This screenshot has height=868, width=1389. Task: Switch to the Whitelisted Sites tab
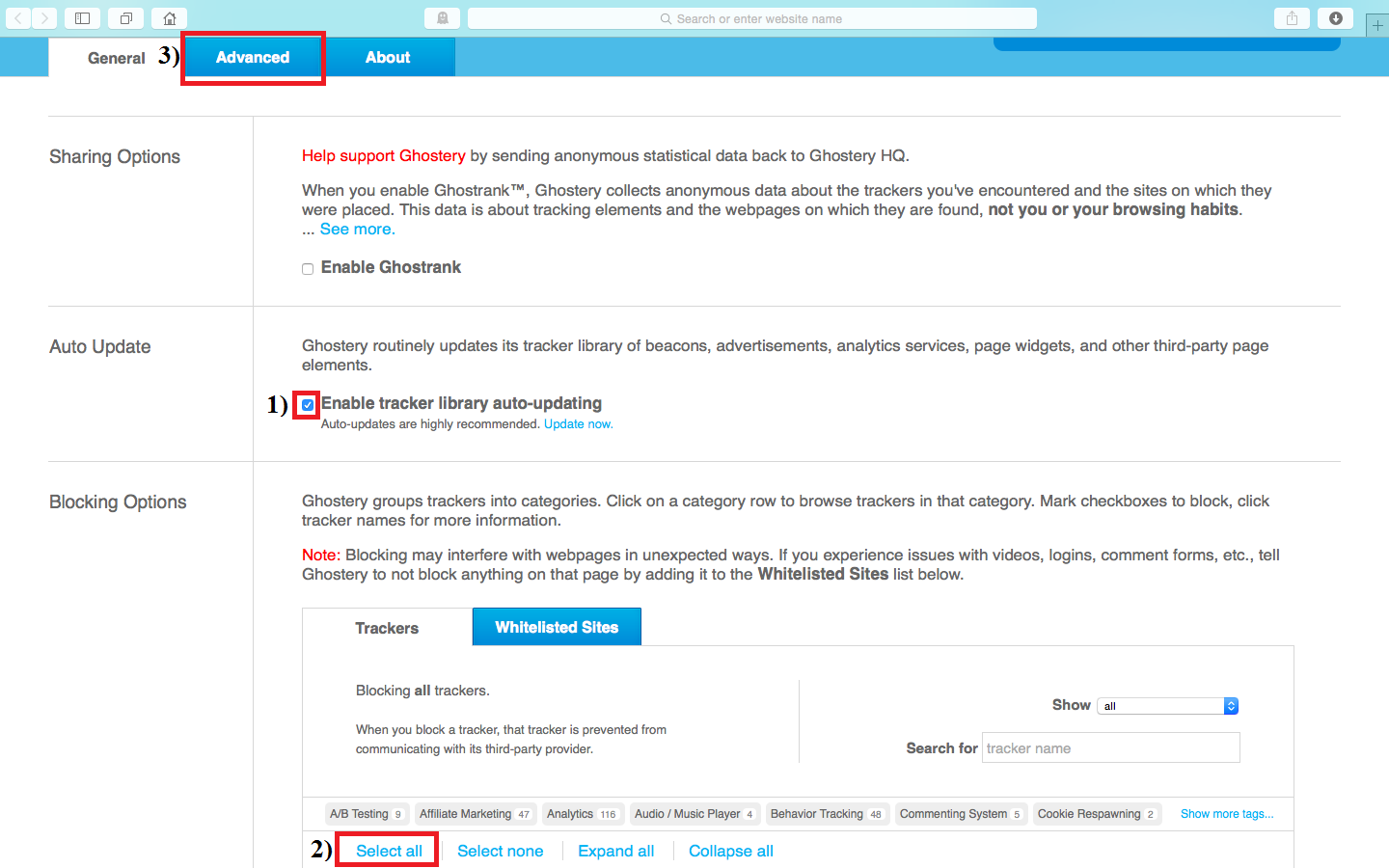[x=557, y=627]
